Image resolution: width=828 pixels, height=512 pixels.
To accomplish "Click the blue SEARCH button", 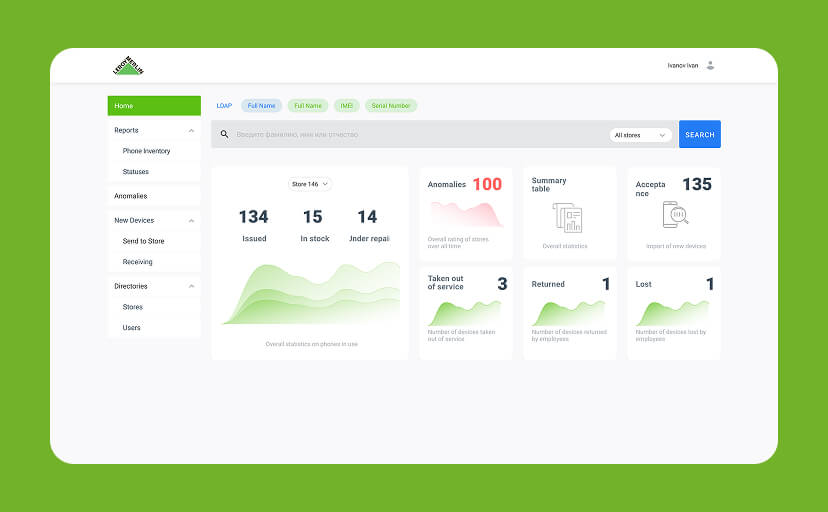I will point(699,134).
